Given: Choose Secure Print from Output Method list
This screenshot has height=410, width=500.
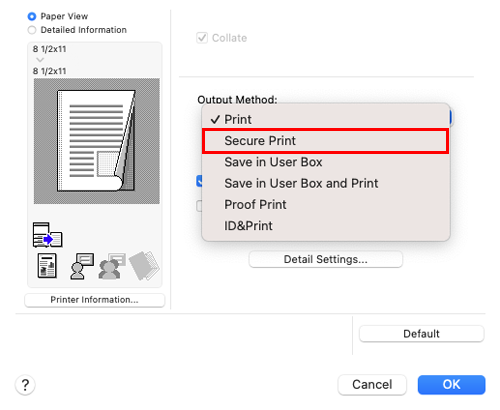Looking at the screenshot, I should point(326,141).
